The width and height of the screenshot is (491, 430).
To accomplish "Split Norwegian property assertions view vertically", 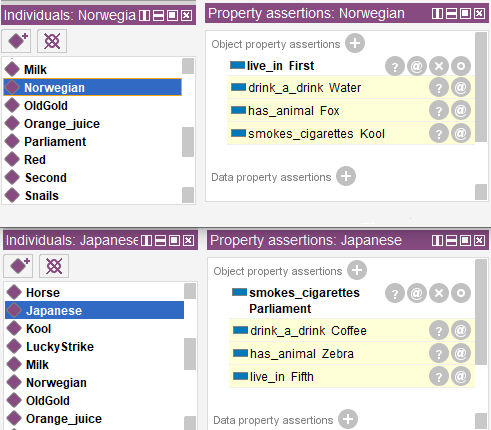I will tap(437, 13).
